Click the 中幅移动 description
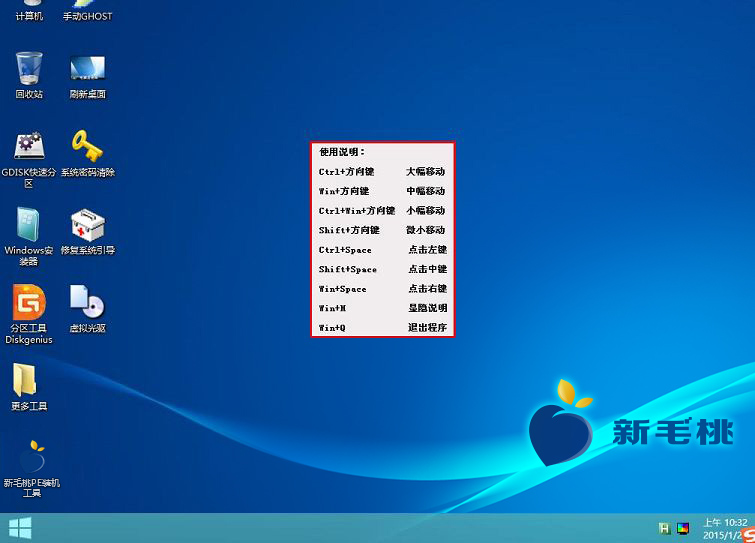This screenshot has width=755, height=543. pyautogui.click(x=426, y=191)
